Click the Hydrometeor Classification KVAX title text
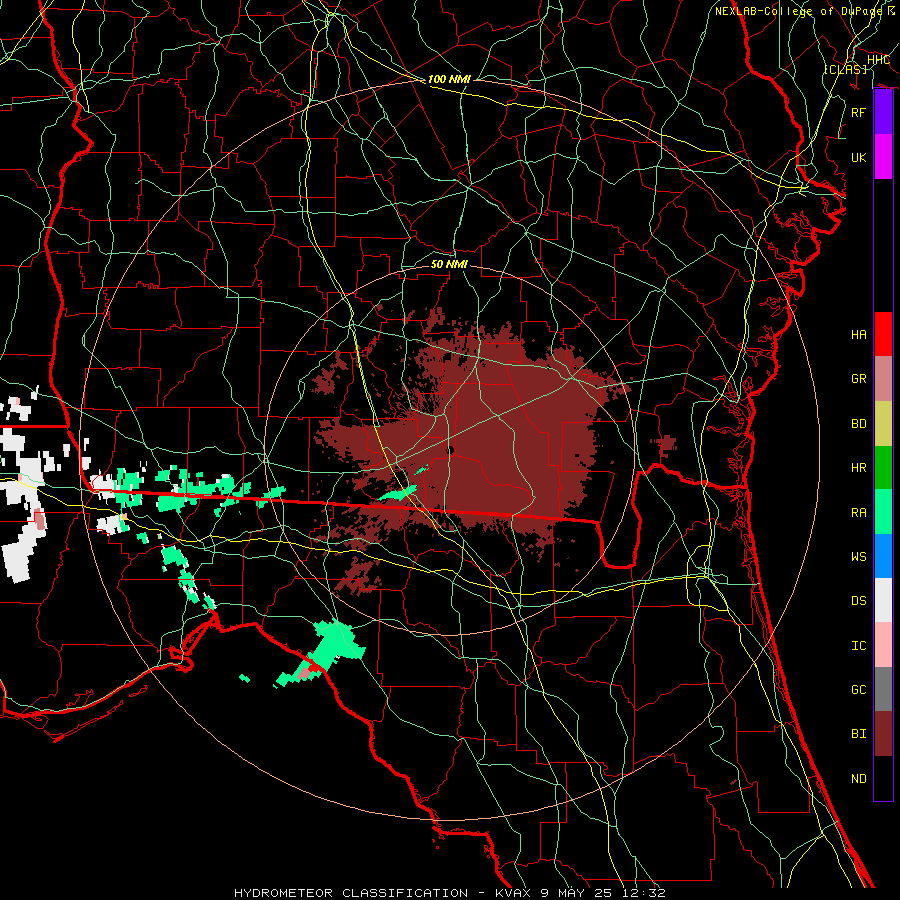 coord(450,893)
